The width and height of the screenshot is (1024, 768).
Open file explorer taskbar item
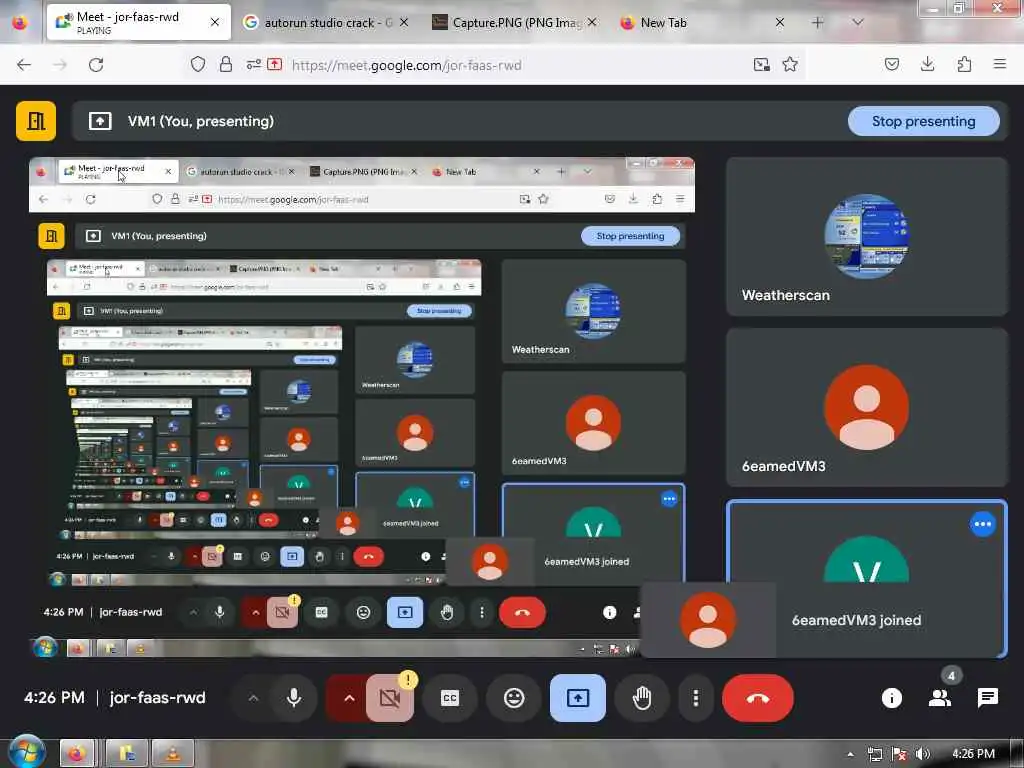coord(126,754)
